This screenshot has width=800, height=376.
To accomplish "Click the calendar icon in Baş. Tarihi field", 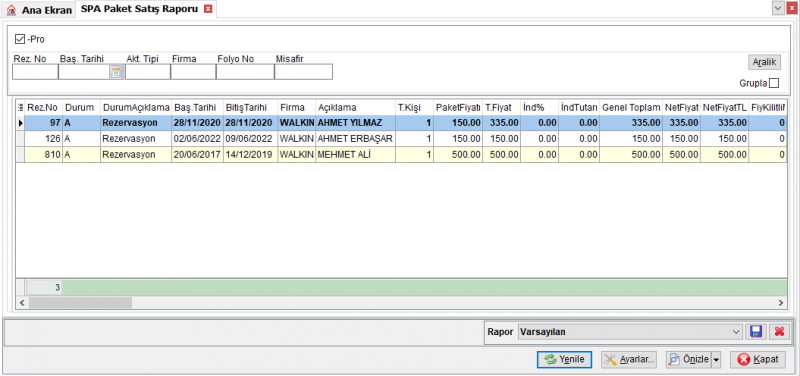I will pos(116,72).
